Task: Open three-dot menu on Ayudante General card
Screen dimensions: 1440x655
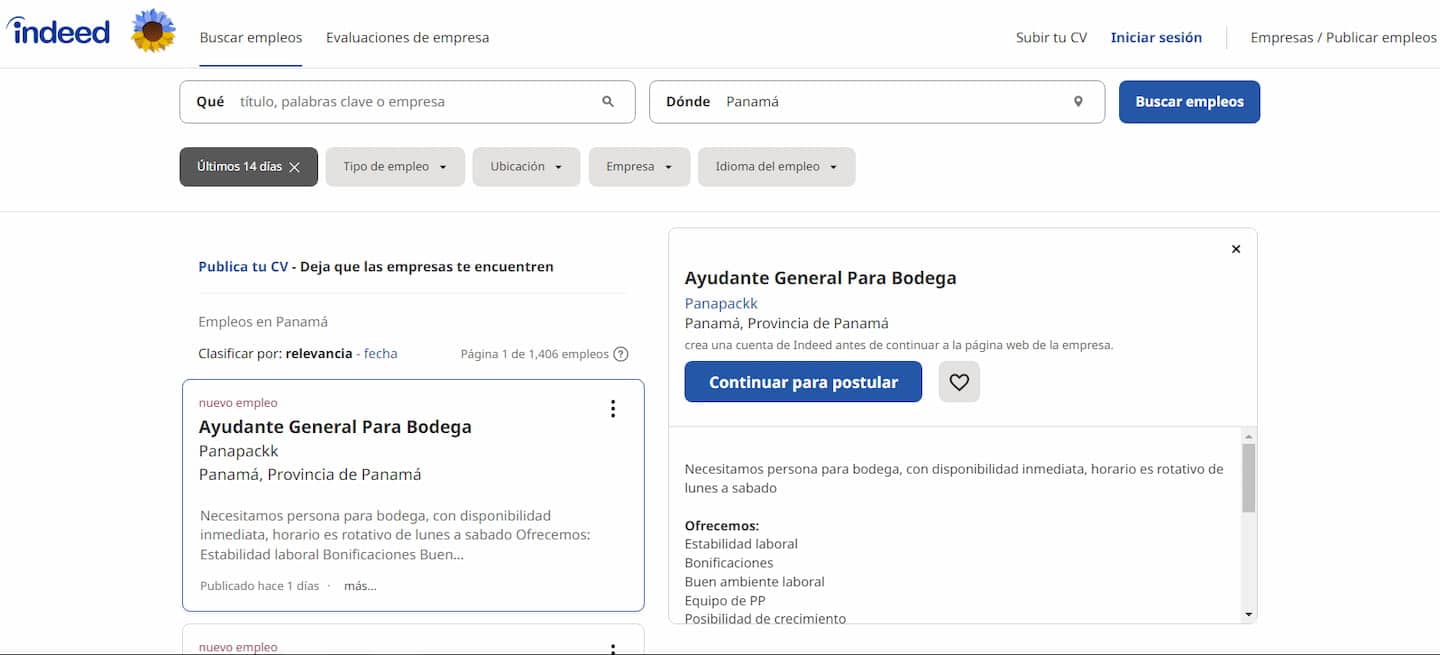Action: coord(613,408)
